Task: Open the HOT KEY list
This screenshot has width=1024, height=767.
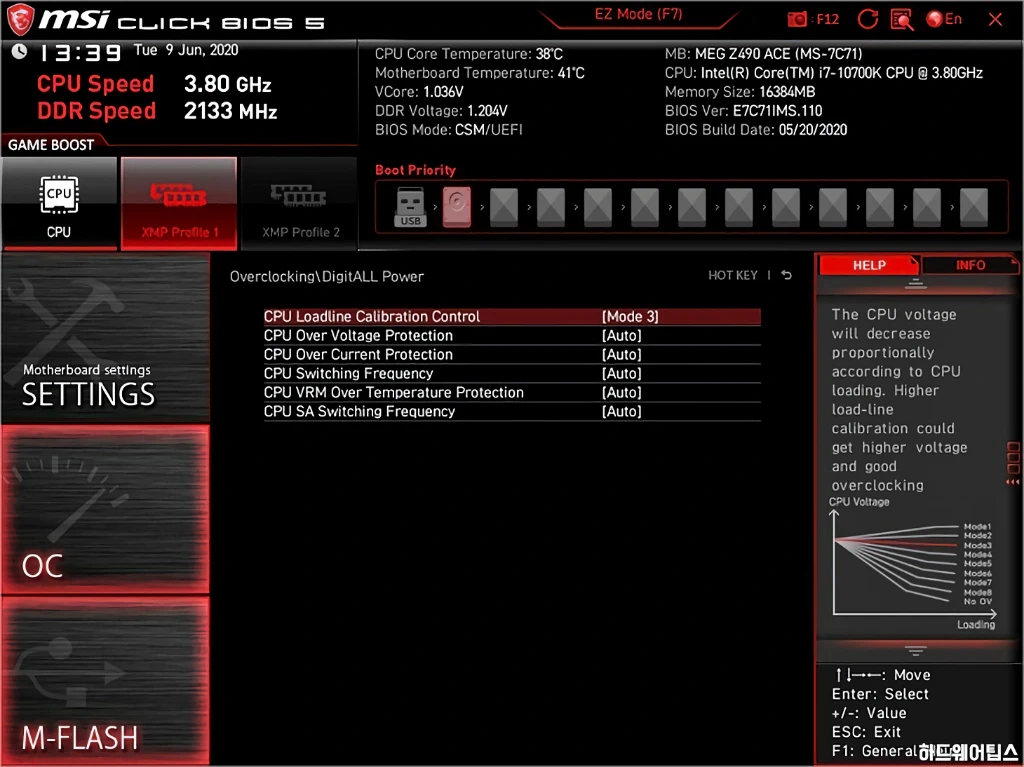Action: pos(733,275)
